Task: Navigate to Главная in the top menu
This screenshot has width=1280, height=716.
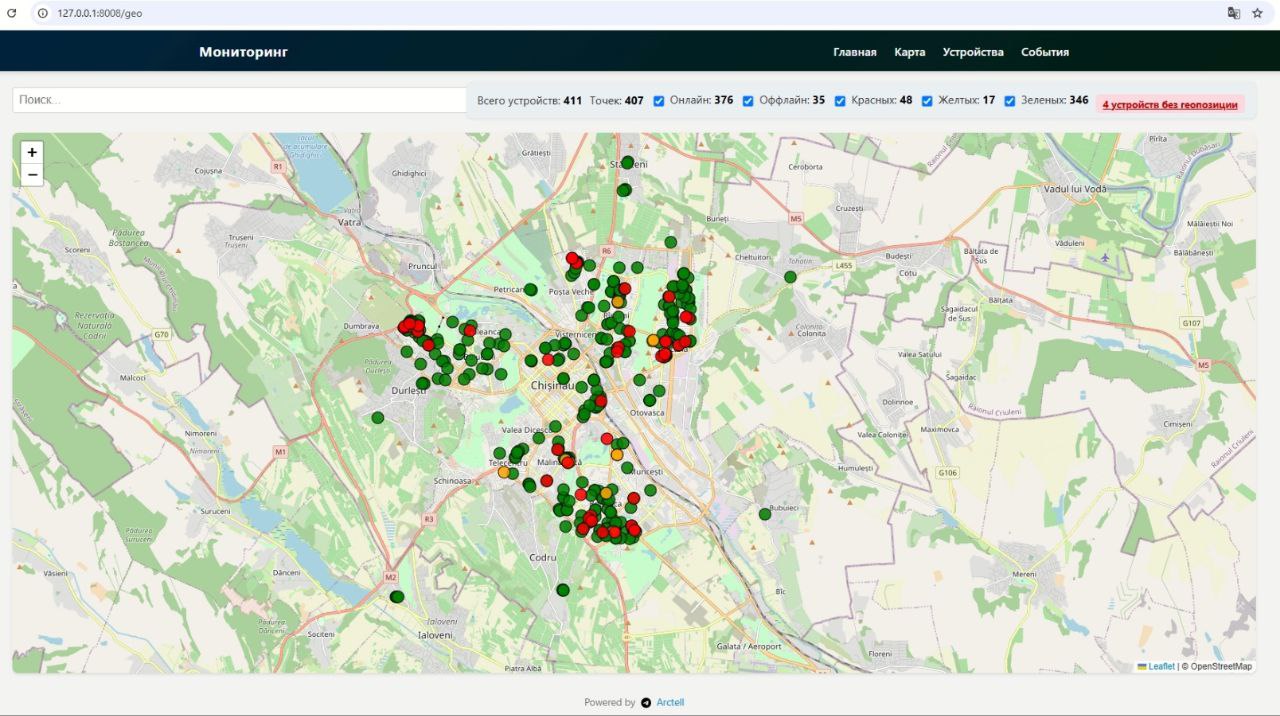Action: (854, 52)
